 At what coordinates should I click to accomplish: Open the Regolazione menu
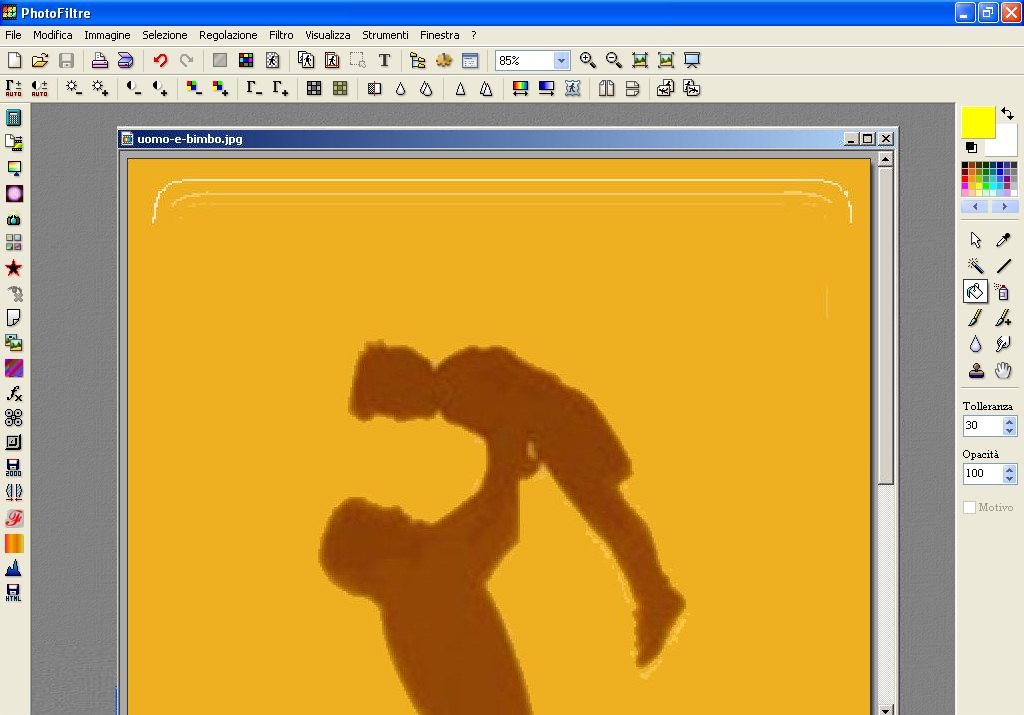tap(228, 35)
